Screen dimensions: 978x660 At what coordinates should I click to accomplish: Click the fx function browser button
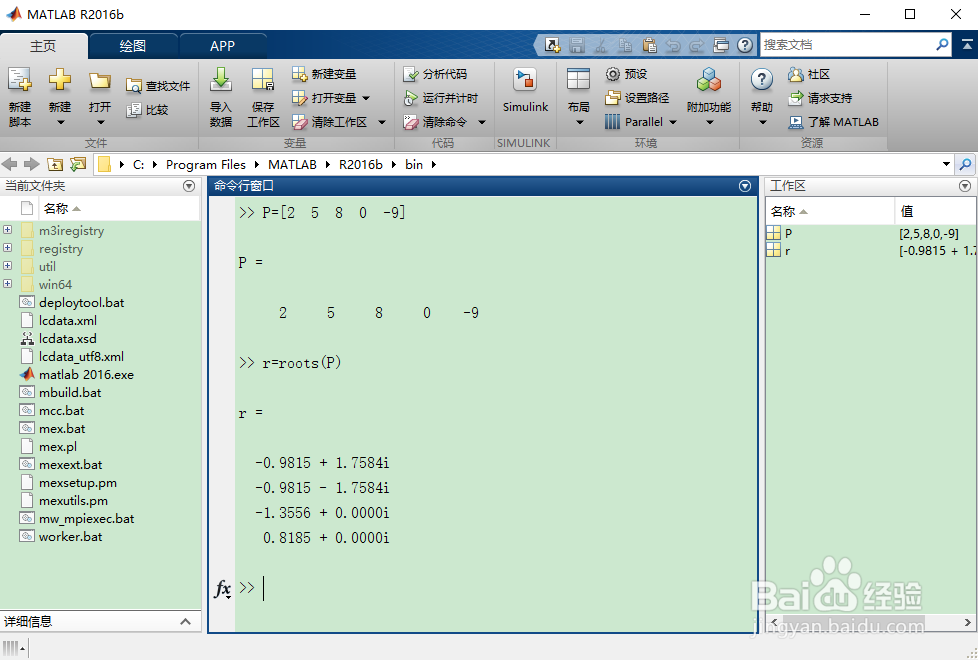click(x=223, y=588)
